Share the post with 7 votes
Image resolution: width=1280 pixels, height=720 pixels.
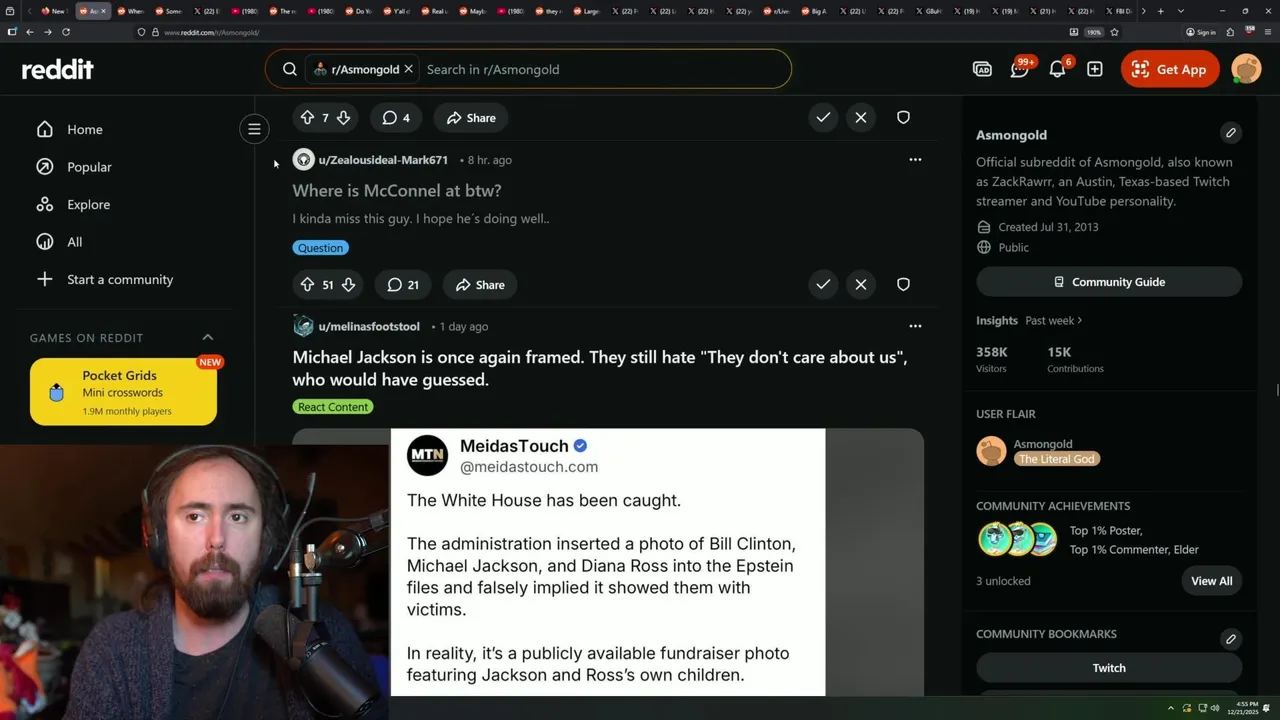[471, 118]
